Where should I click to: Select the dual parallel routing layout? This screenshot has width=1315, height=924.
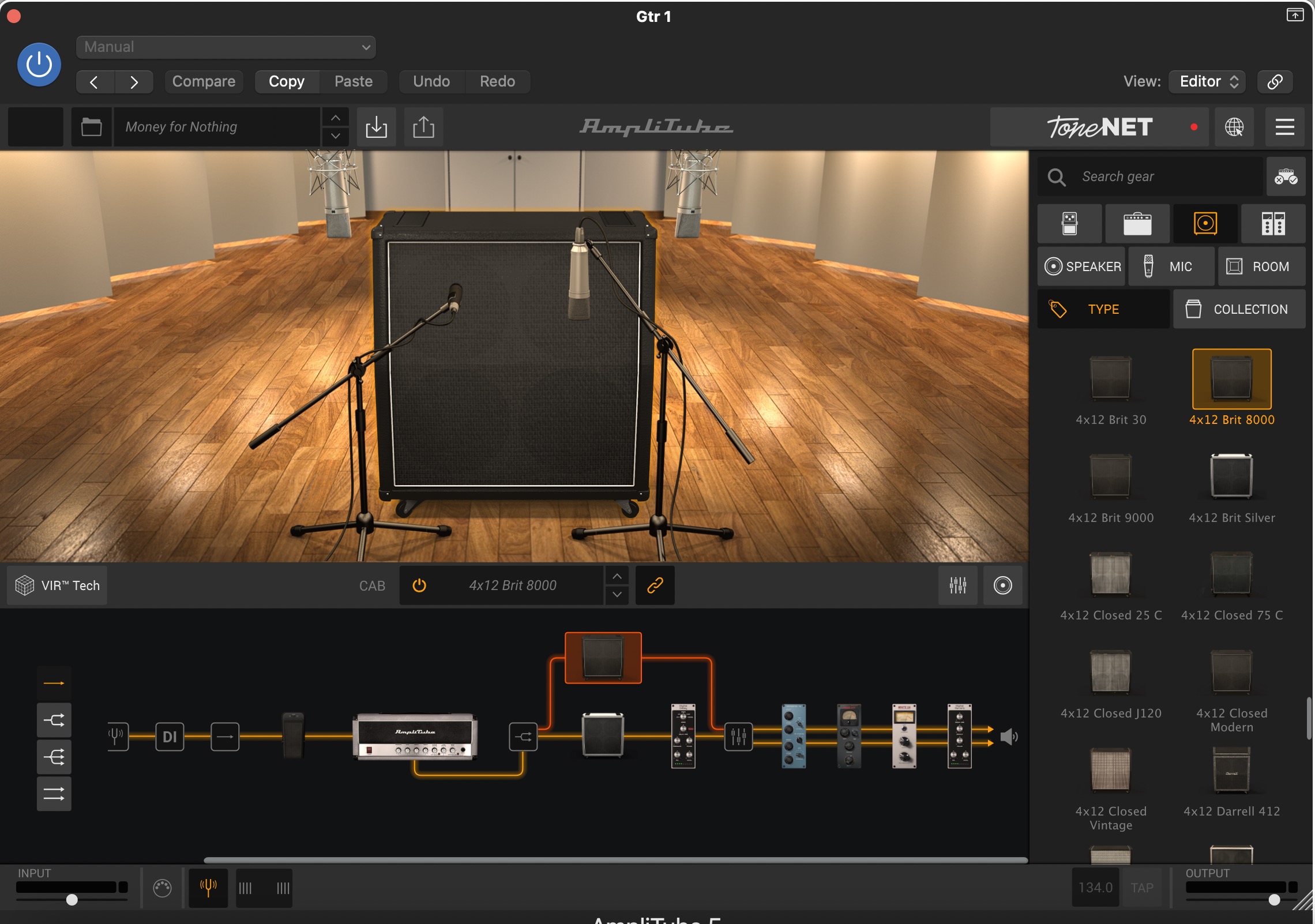pyautogui.click(x=54, y=794)
